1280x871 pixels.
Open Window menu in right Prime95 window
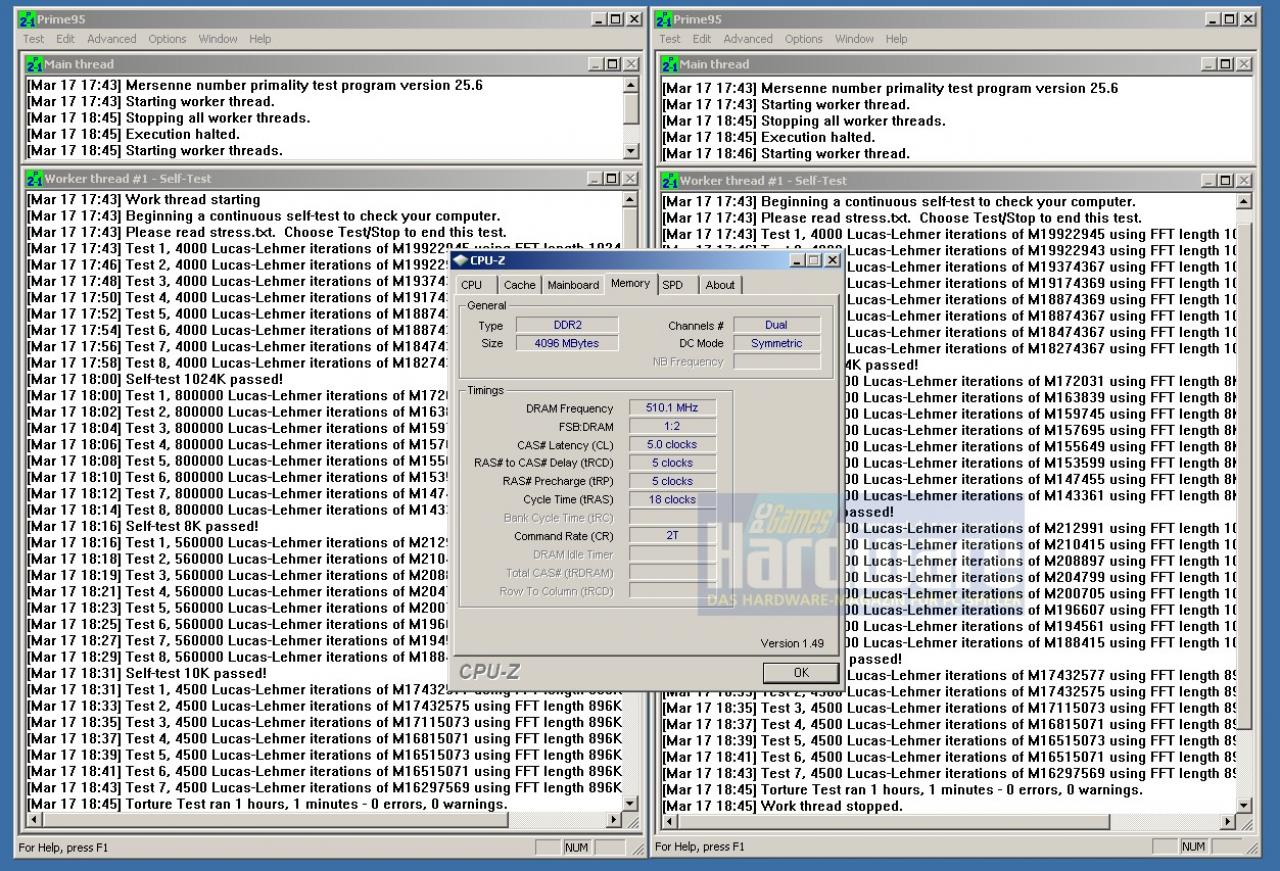[x=854, y=39]
